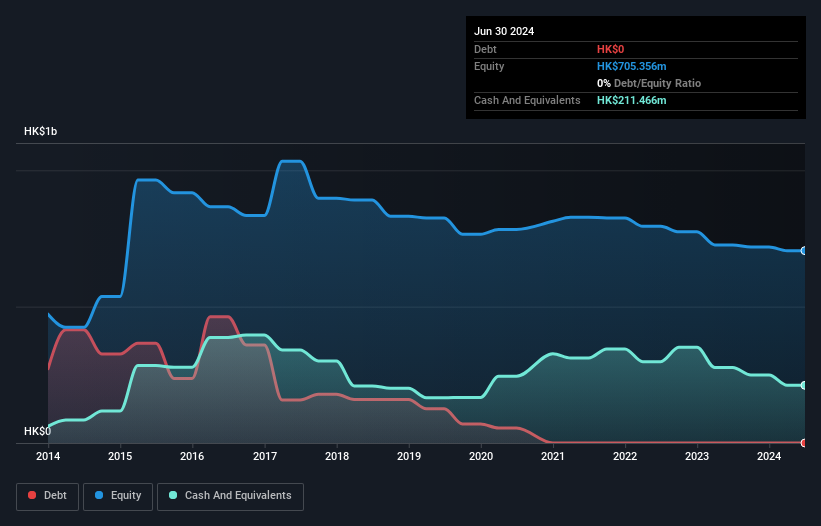Select the Equity endpoint marker on chart
Viewport: 821px width, 526px height.
point(804,251)
